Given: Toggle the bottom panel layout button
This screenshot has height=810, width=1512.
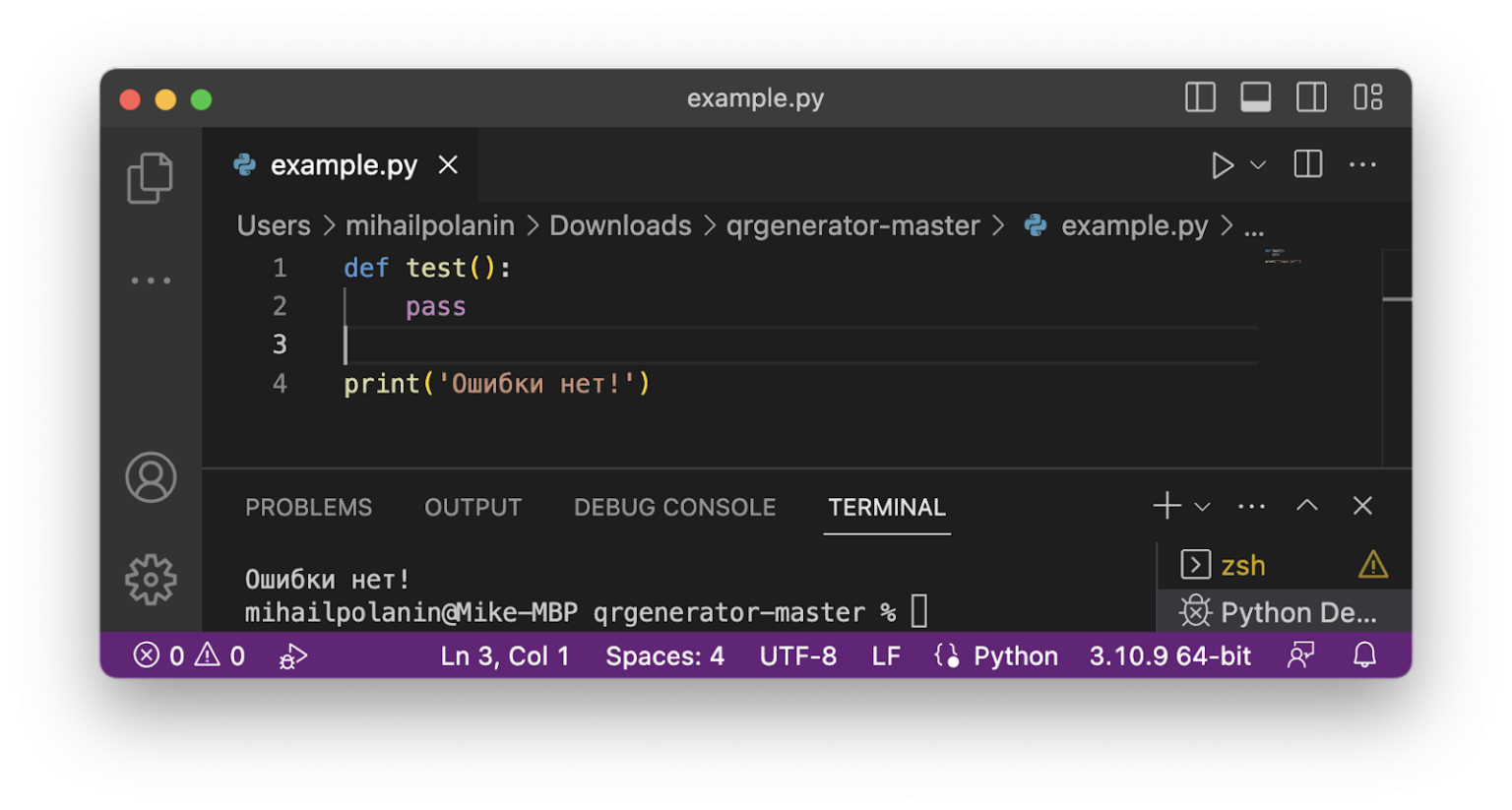Looking at the screenshot, I should click(1255, 97).
